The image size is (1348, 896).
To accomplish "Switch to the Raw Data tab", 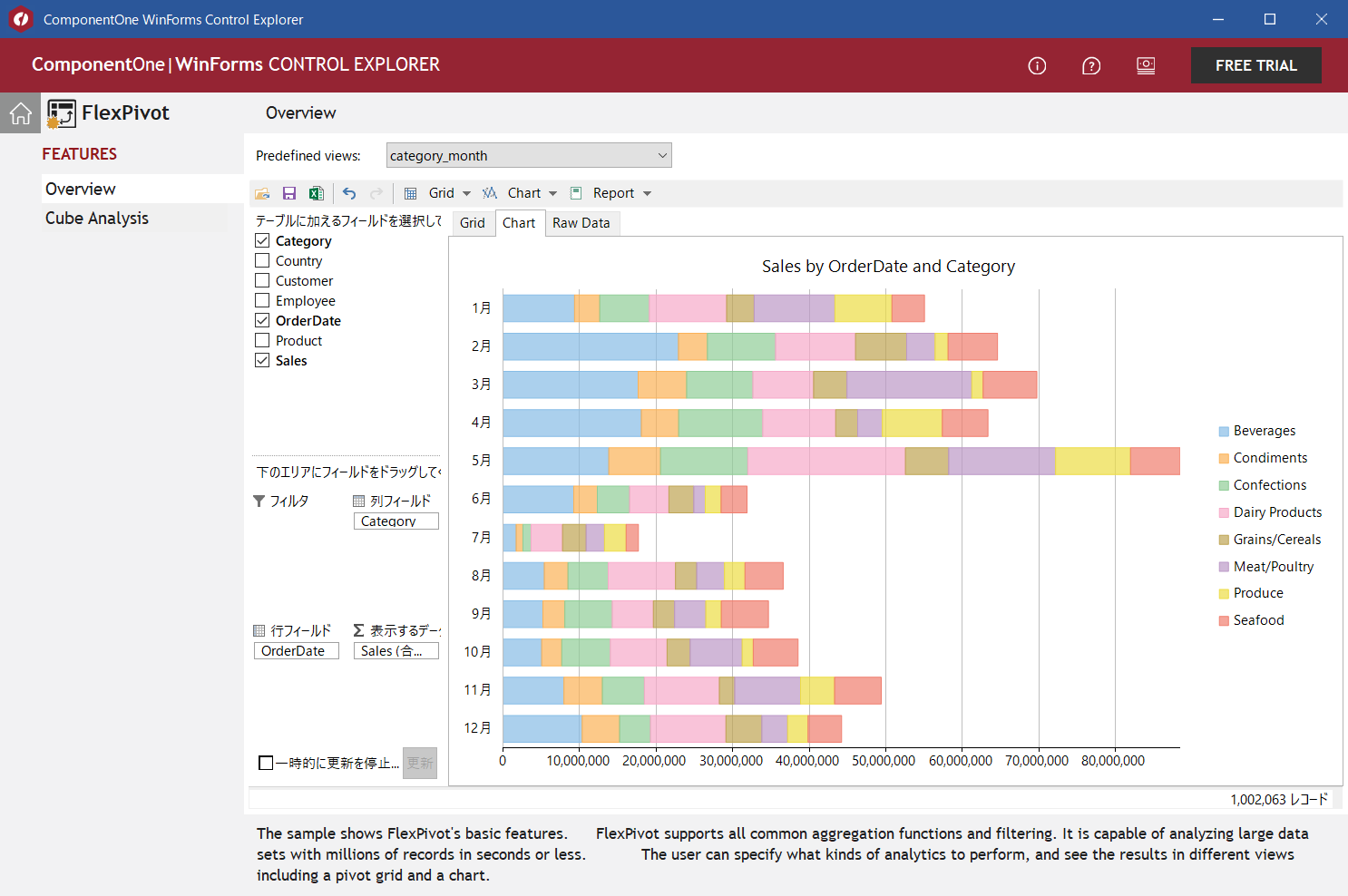I will pyautogui.click(x=581, y=223).
